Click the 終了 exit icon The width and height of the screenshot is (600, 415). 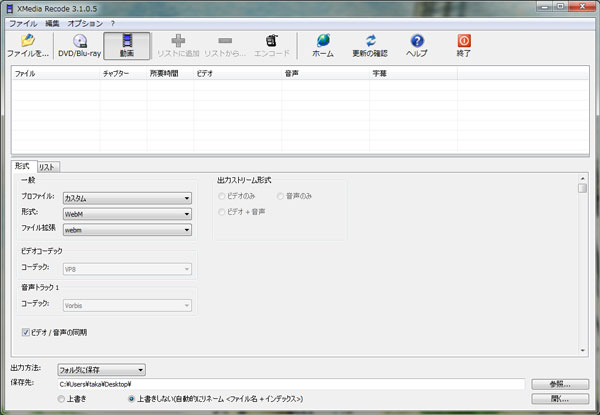(463, 45)
